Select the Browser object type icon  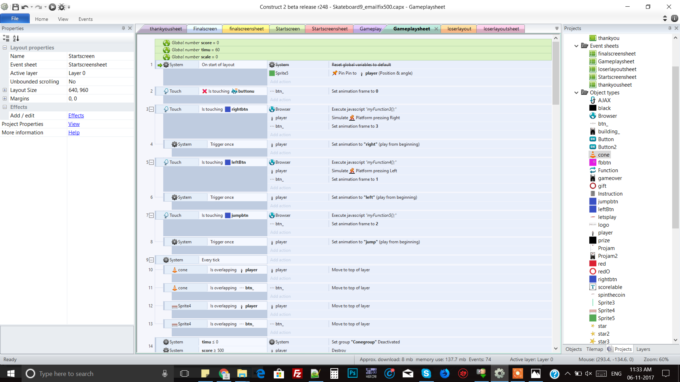point(592,116)
